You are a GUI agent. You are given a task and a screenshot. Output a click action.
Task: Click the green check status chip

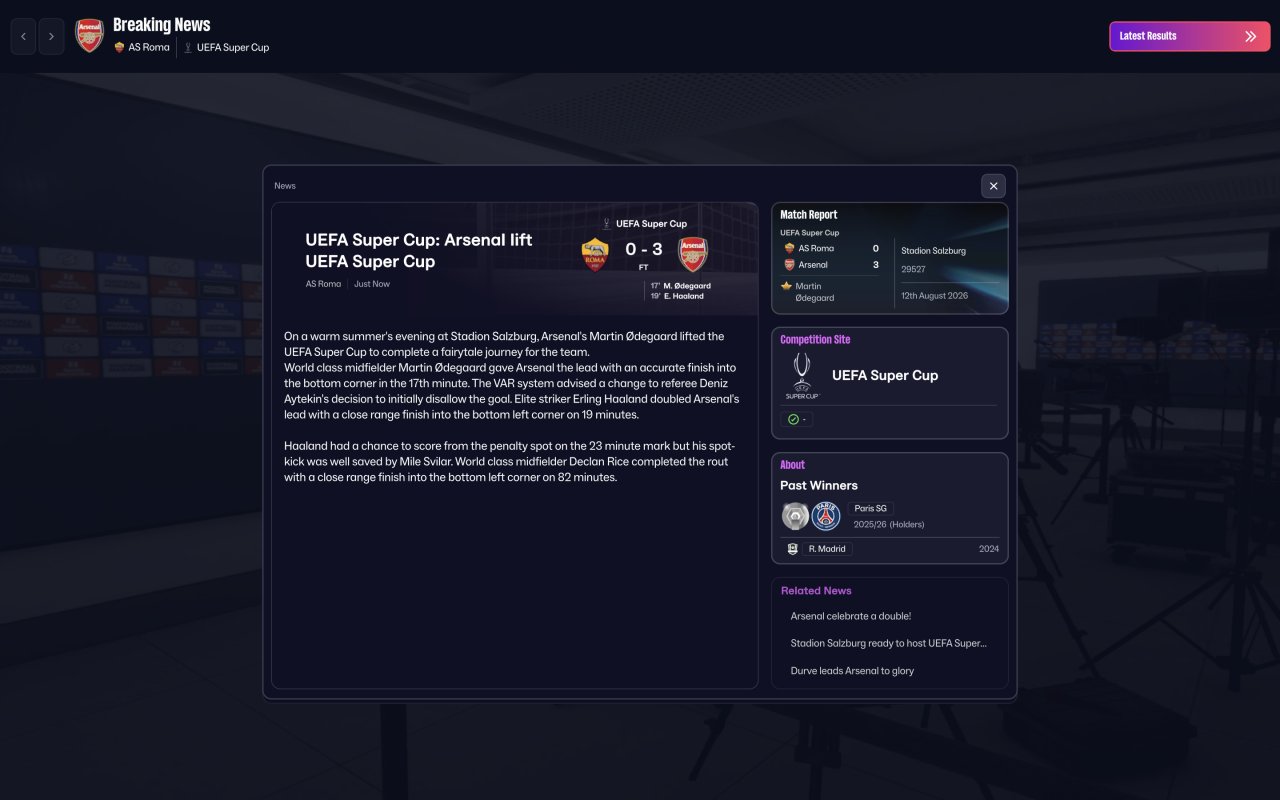[797, 419]
